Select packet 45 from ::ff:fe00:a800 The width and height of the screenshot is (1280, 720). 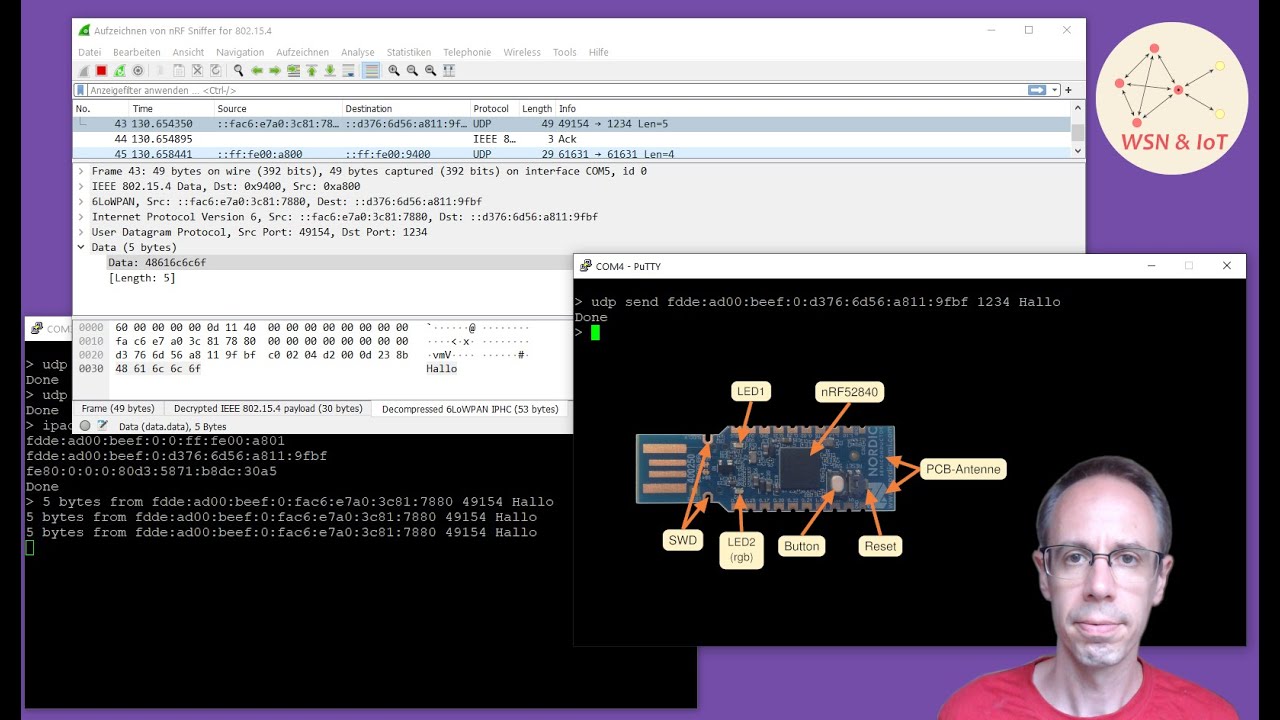pyautogui.click(x=572, y=153)
